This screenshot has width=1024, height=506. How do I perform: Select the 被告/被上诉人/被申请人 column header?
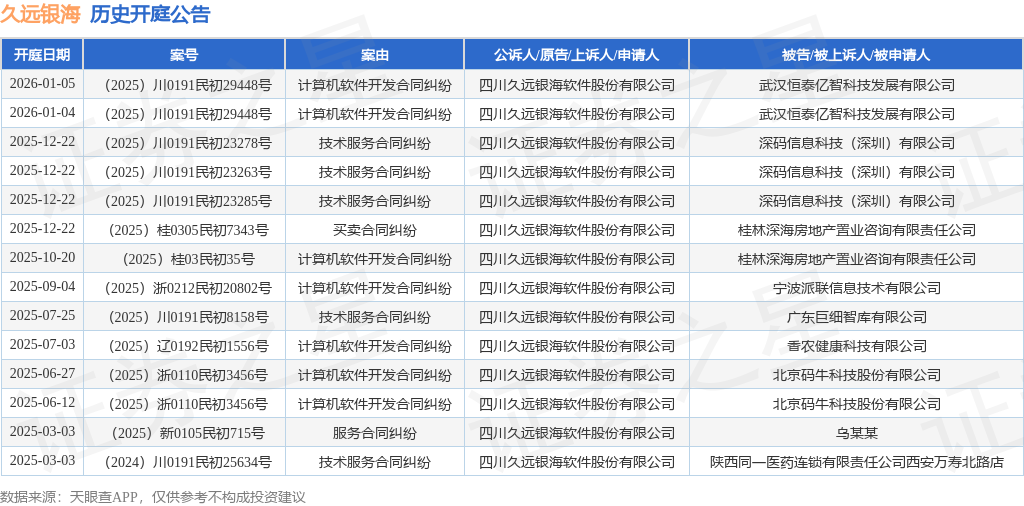856,55
